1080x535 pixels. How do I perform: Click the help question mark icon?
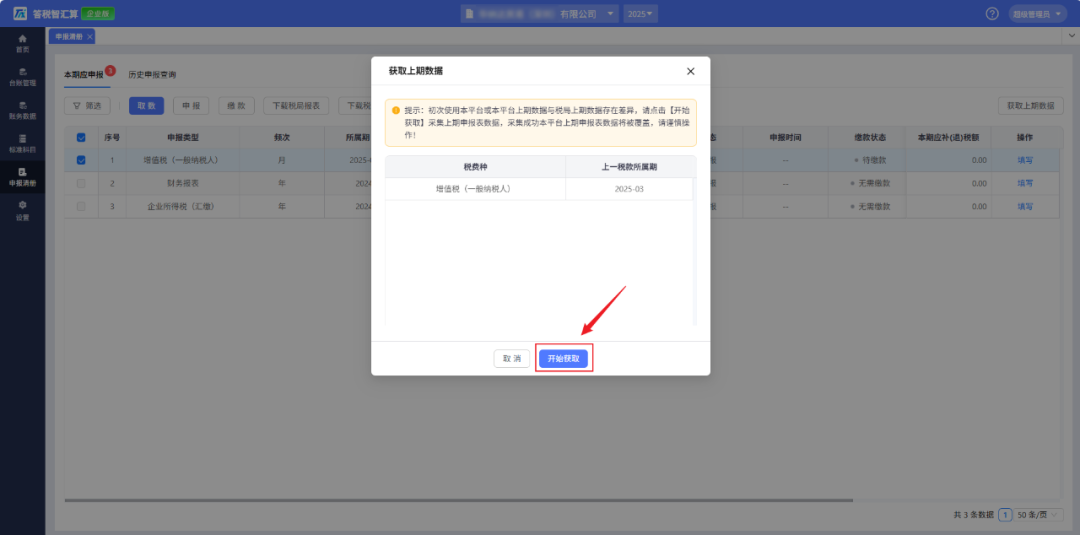tap(992, 13)
